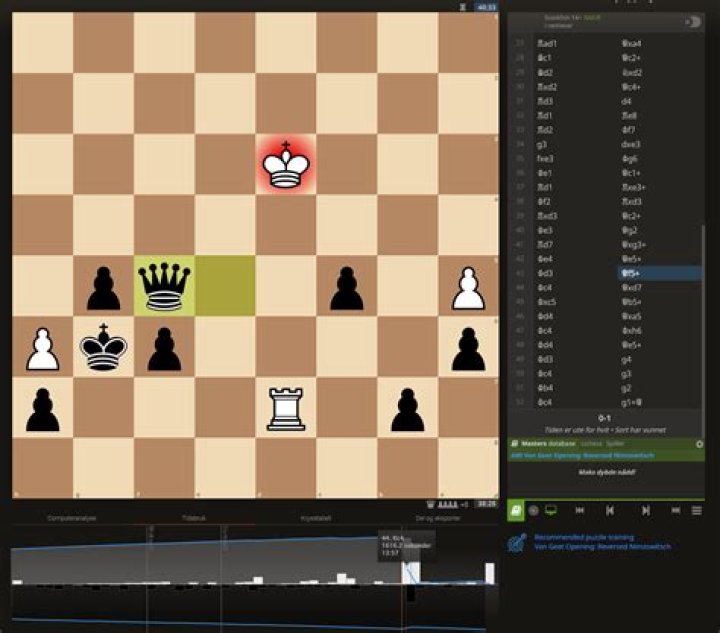Select the final move g1=Q

tap(659, 403)
